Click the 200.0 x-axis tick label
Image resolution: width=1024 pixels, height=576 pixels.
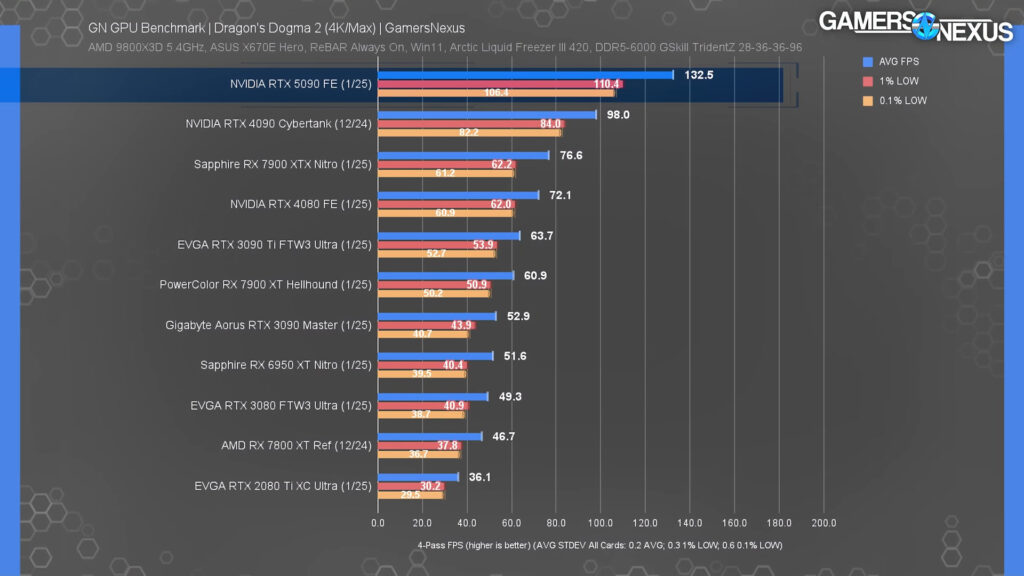[x=824, y=523]
